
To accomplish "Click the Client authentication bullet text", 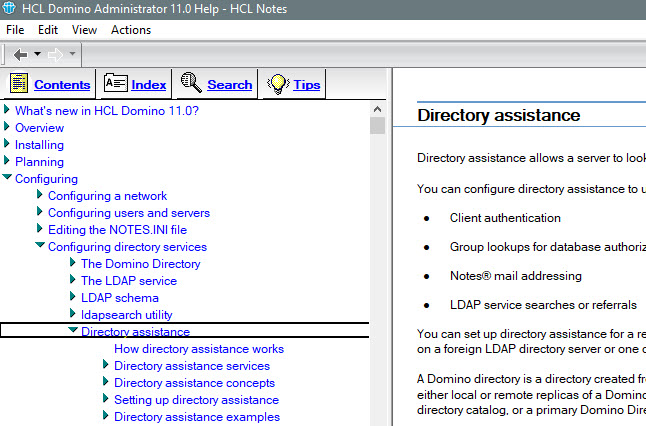I will pos(505,218).
